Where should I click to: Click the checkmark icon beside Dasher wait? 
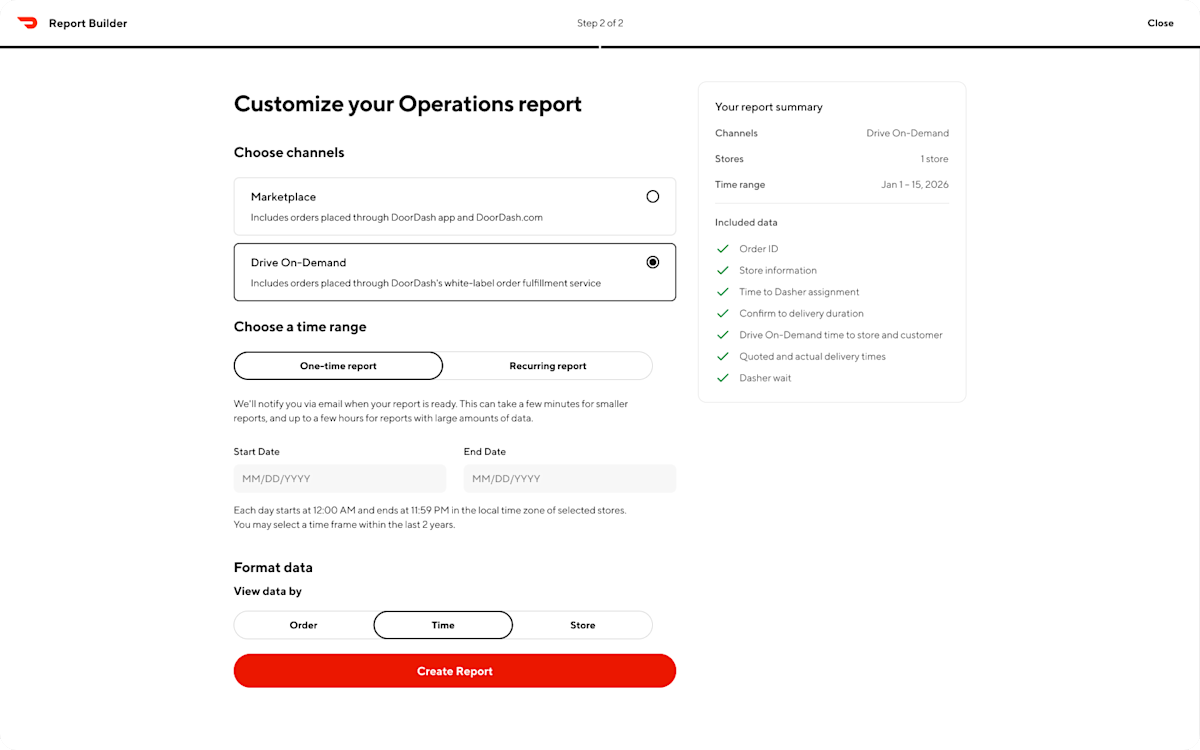coord(722,378)
